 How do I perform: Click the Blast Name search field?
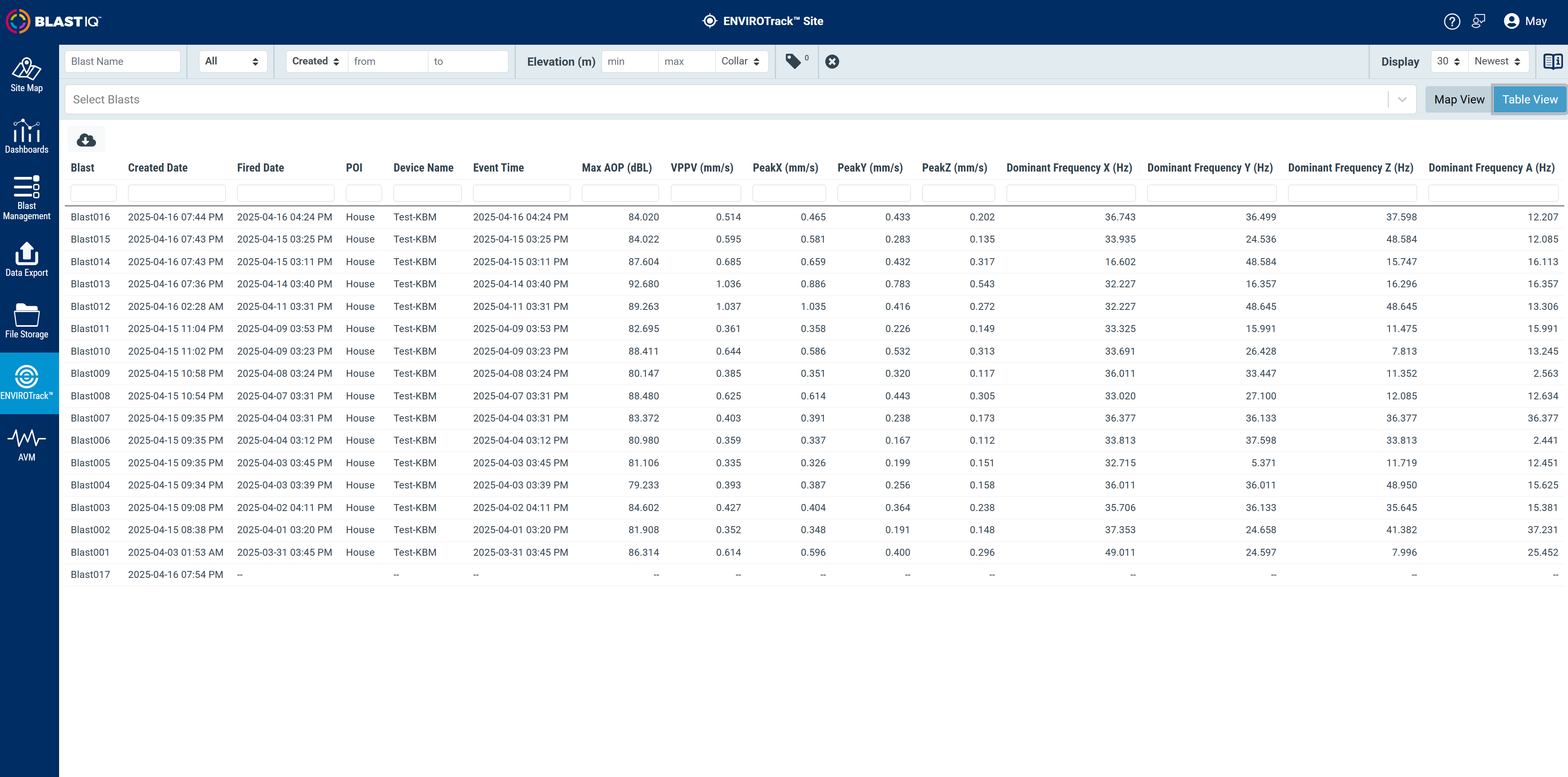point(123,62)
